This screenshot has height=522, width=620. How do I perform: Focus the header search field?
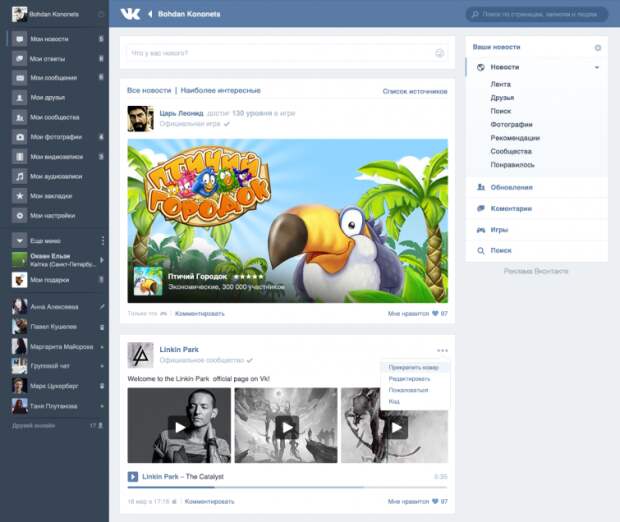(537, 14)
